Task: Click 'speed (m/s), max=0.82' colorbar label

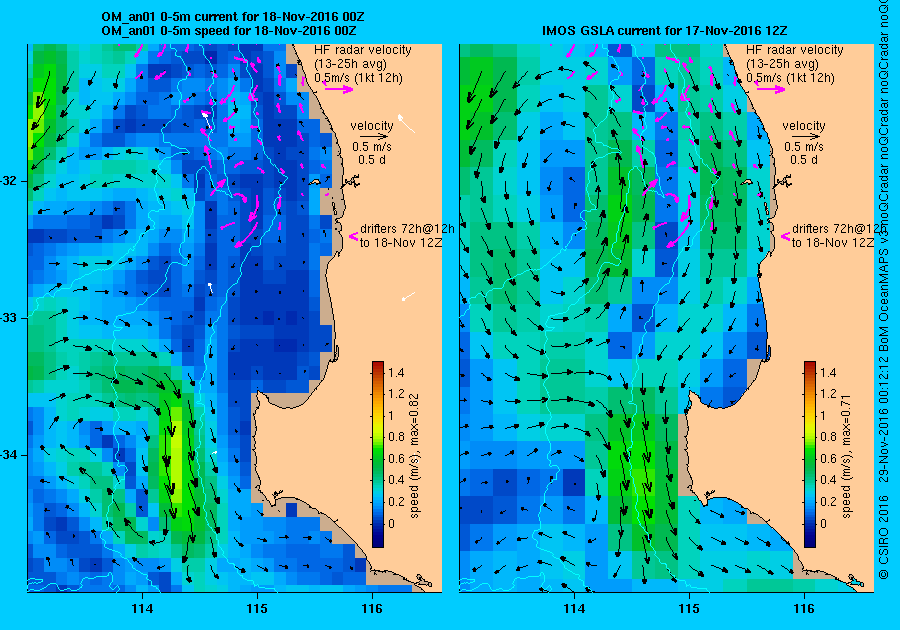Action: coord(414,456)
